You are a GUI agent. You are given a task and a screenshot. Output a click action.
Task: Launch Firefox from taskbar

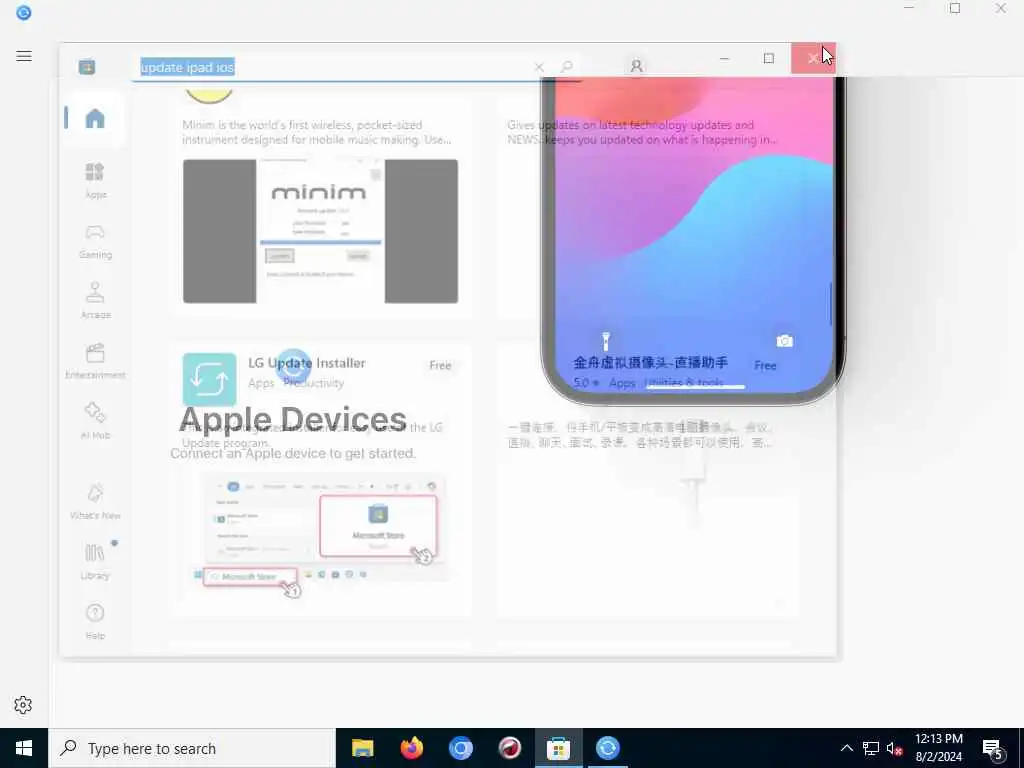pos(411,748)
